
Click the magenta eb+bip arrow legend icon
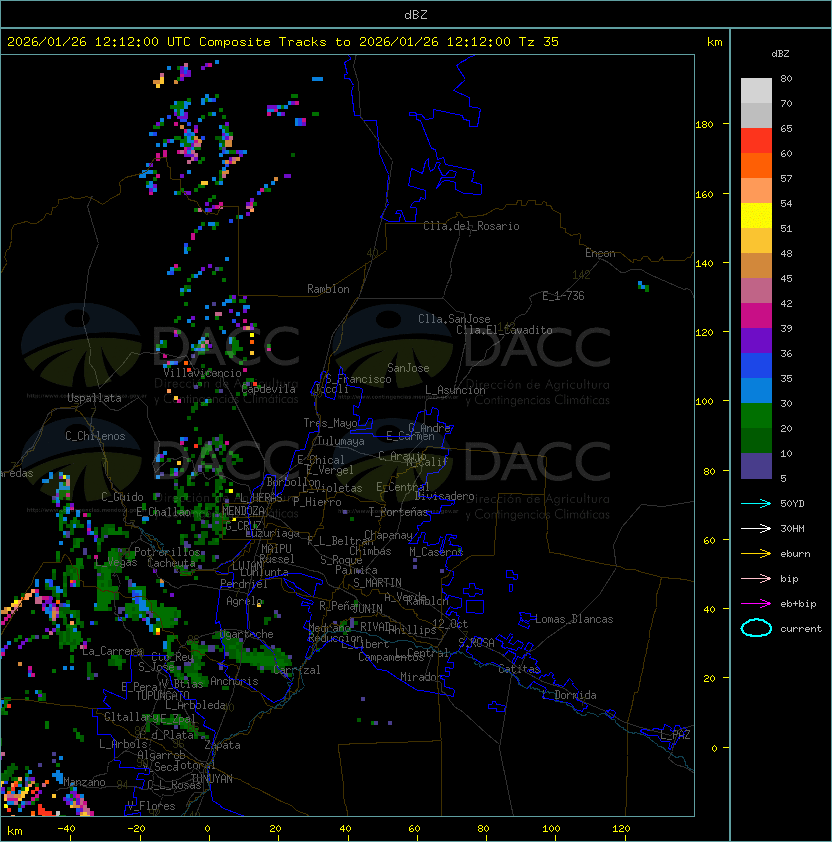[x=756, y=604]
